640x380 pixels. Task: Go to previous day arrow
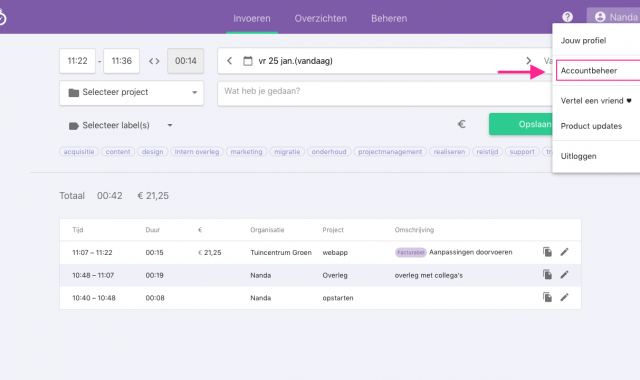click(229, 61)
